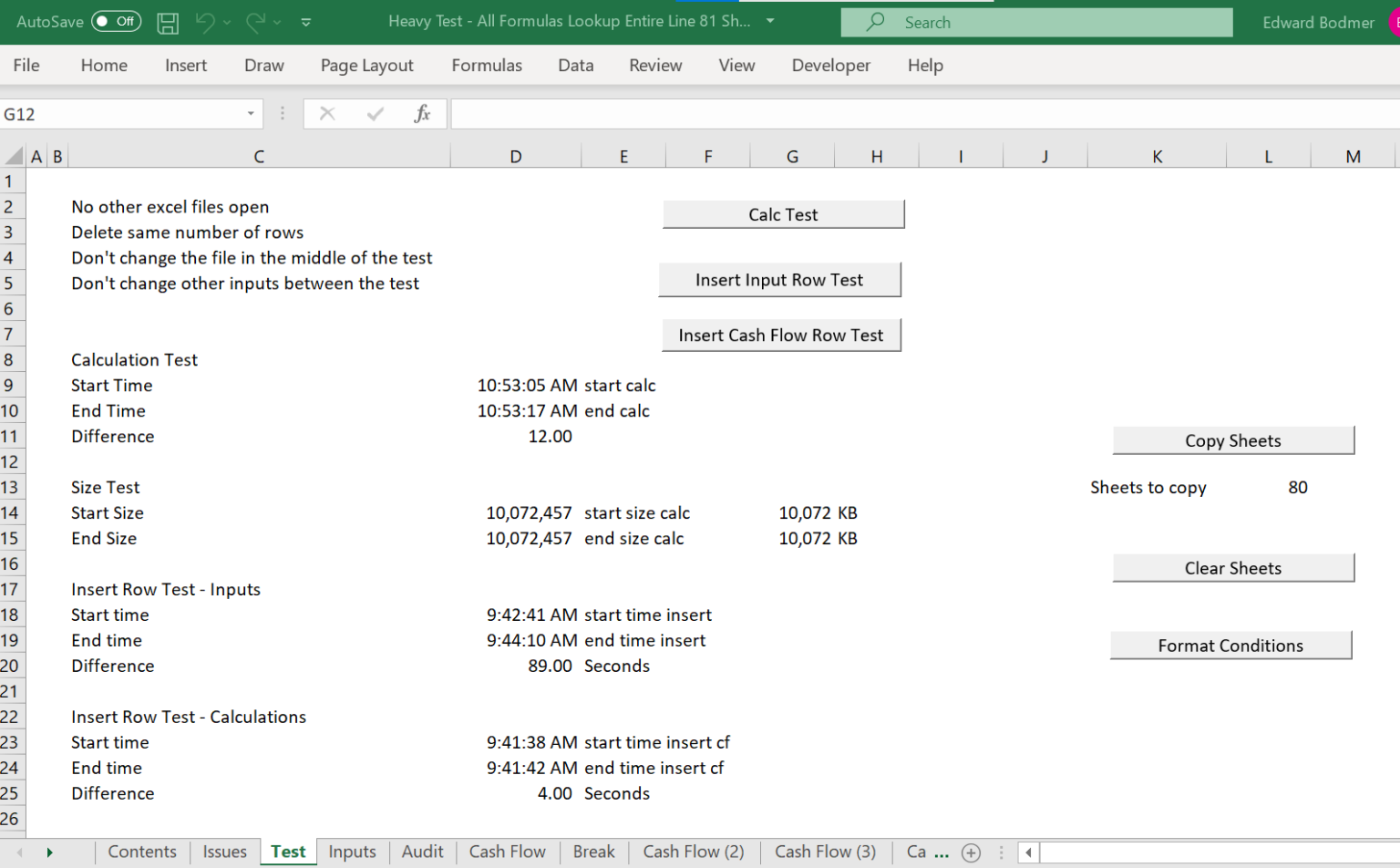Click the Enter checkmark icon on formula bar
1400x868 pixels.
(375, 113)
